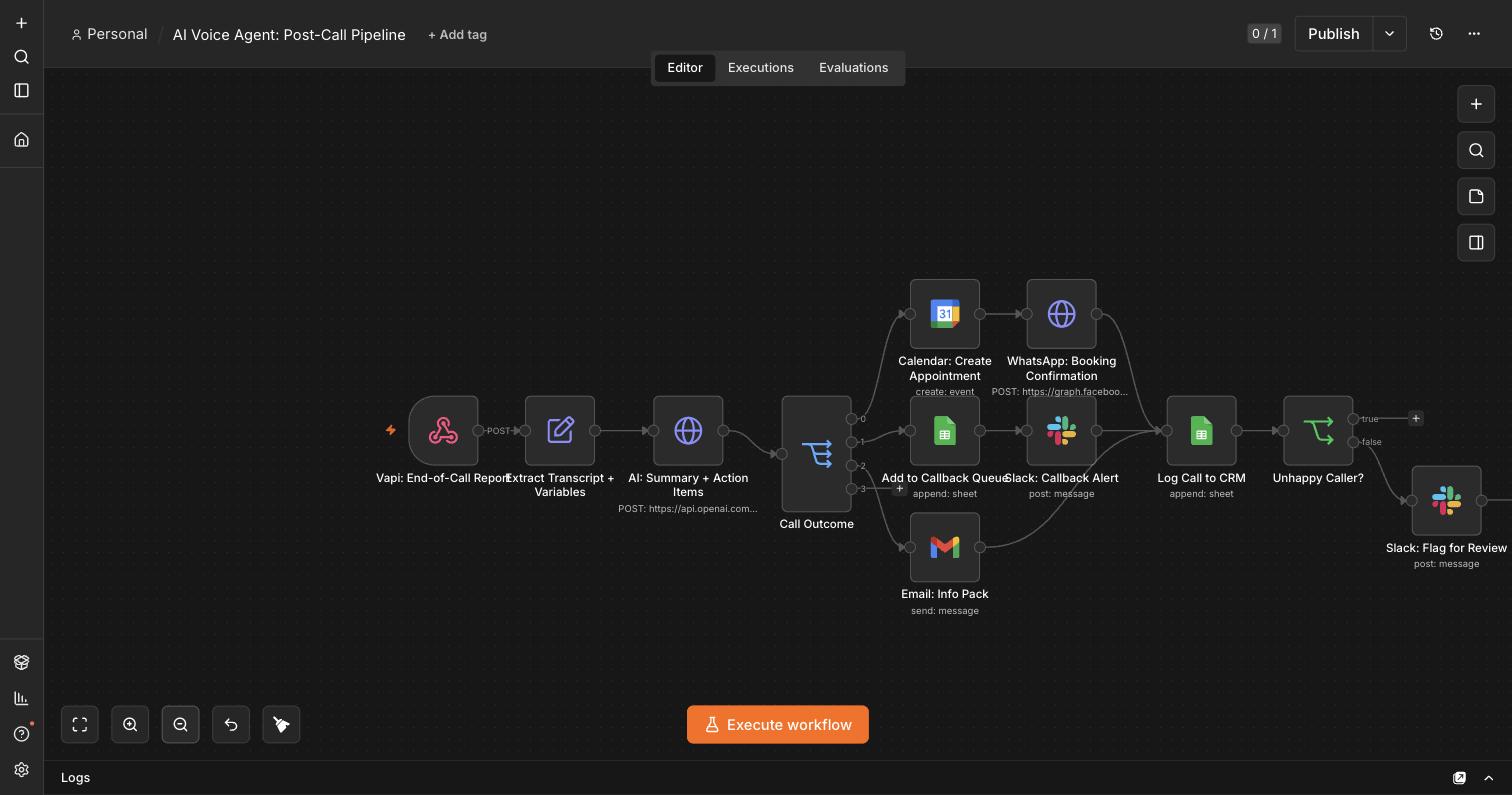The height and width of the screenshot is (795, 1512).
Task: Click the workflow name AI Voice Agent
Action: [x=289, y=34]
